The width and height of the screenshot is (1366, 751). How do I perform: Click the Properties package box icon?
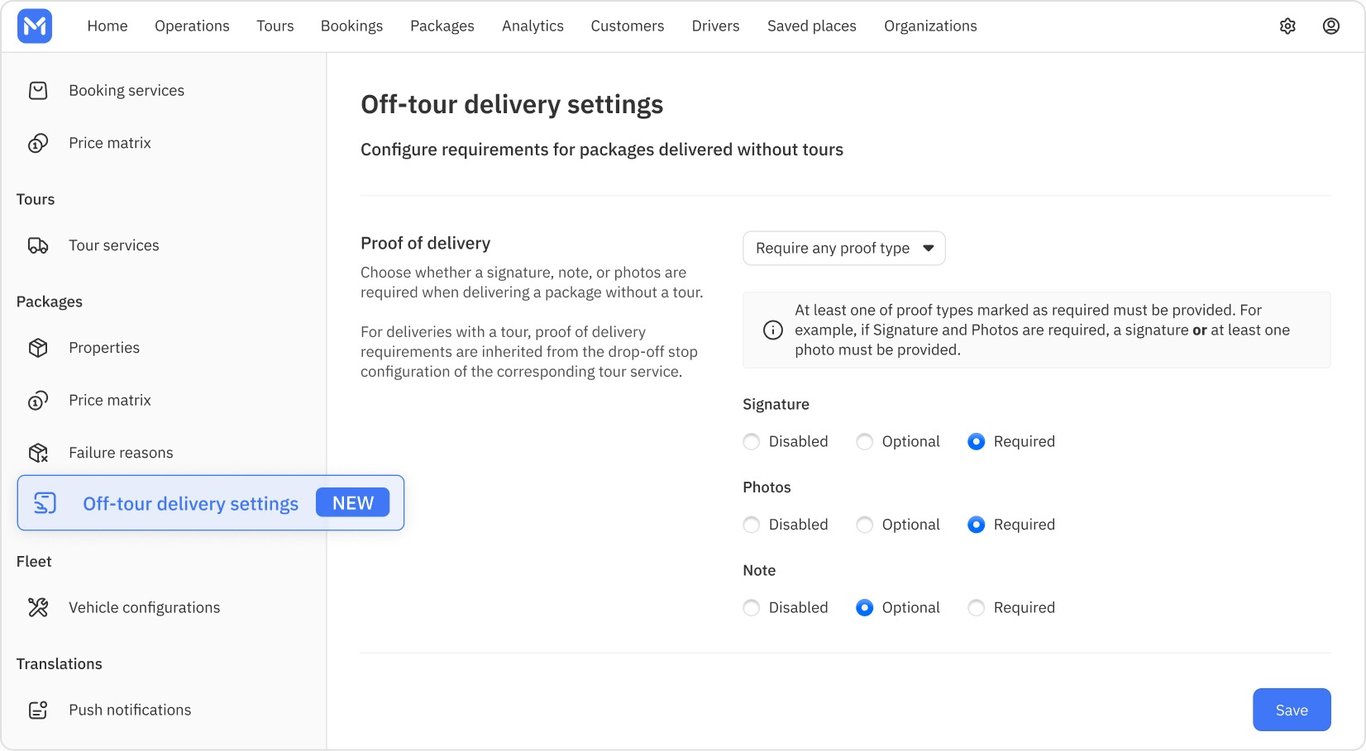point(38,348)
